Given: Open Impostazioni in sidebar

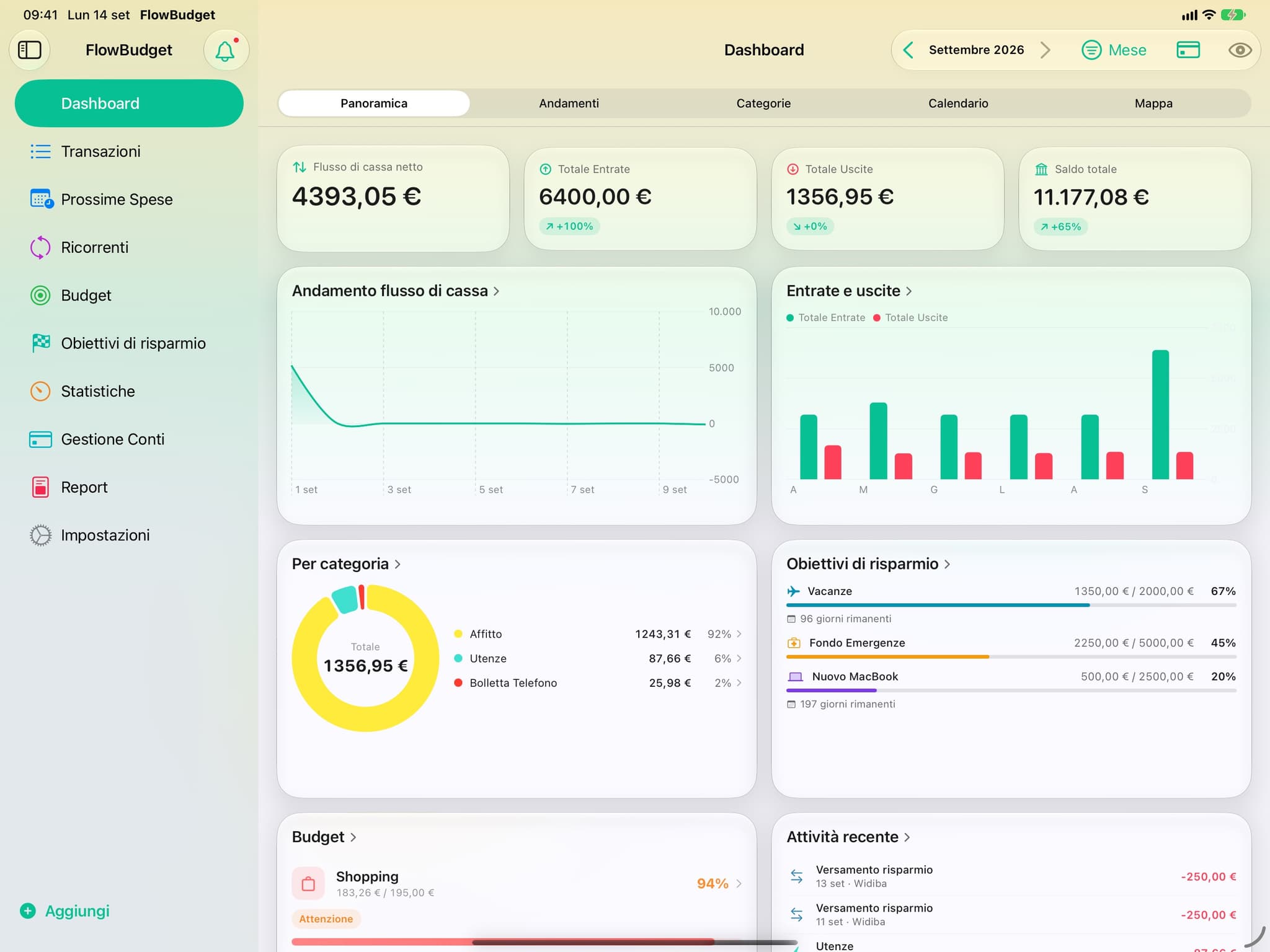Looking at the screenshot, I should (x=129, y=535).
